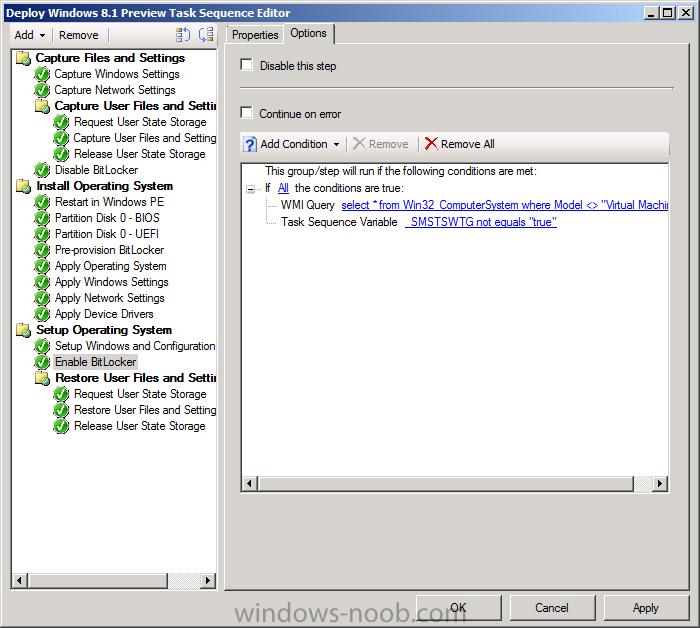The image size is (700, 628).
Task: Click check icon beside Apply Windows Settings
Action: point(42,282)
